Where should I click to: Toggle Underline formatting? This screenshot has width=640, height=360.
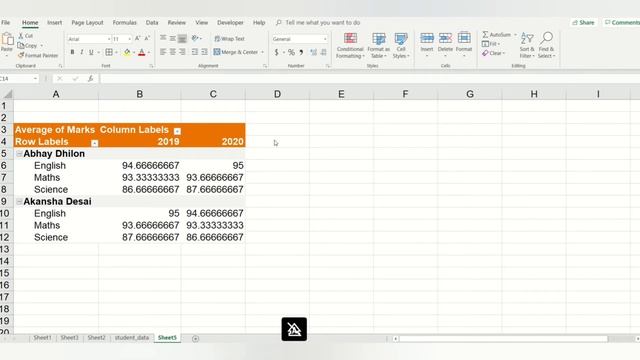point(91,52)
